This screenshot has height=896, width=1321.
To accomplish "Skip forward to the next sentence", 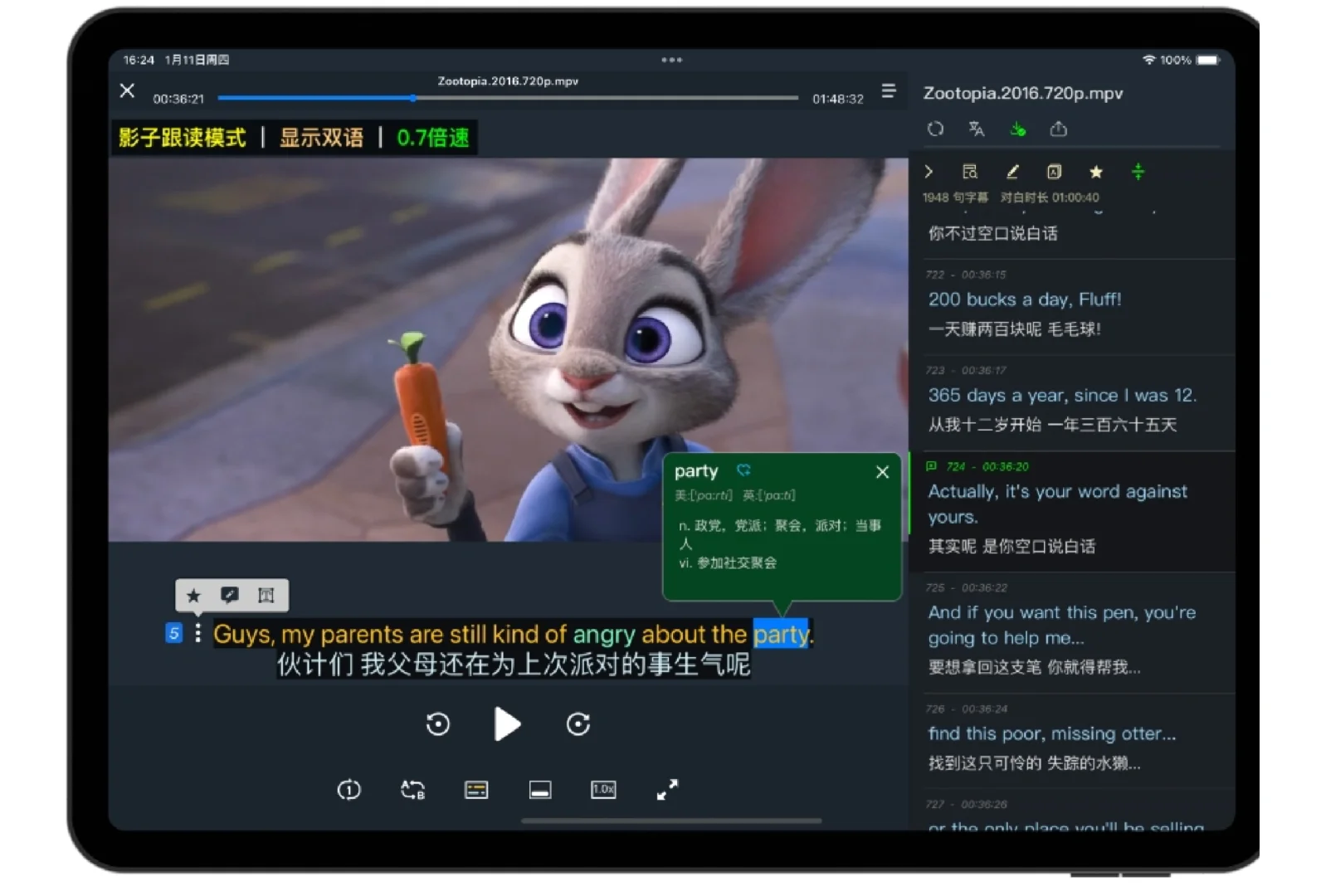I will 578,724.
